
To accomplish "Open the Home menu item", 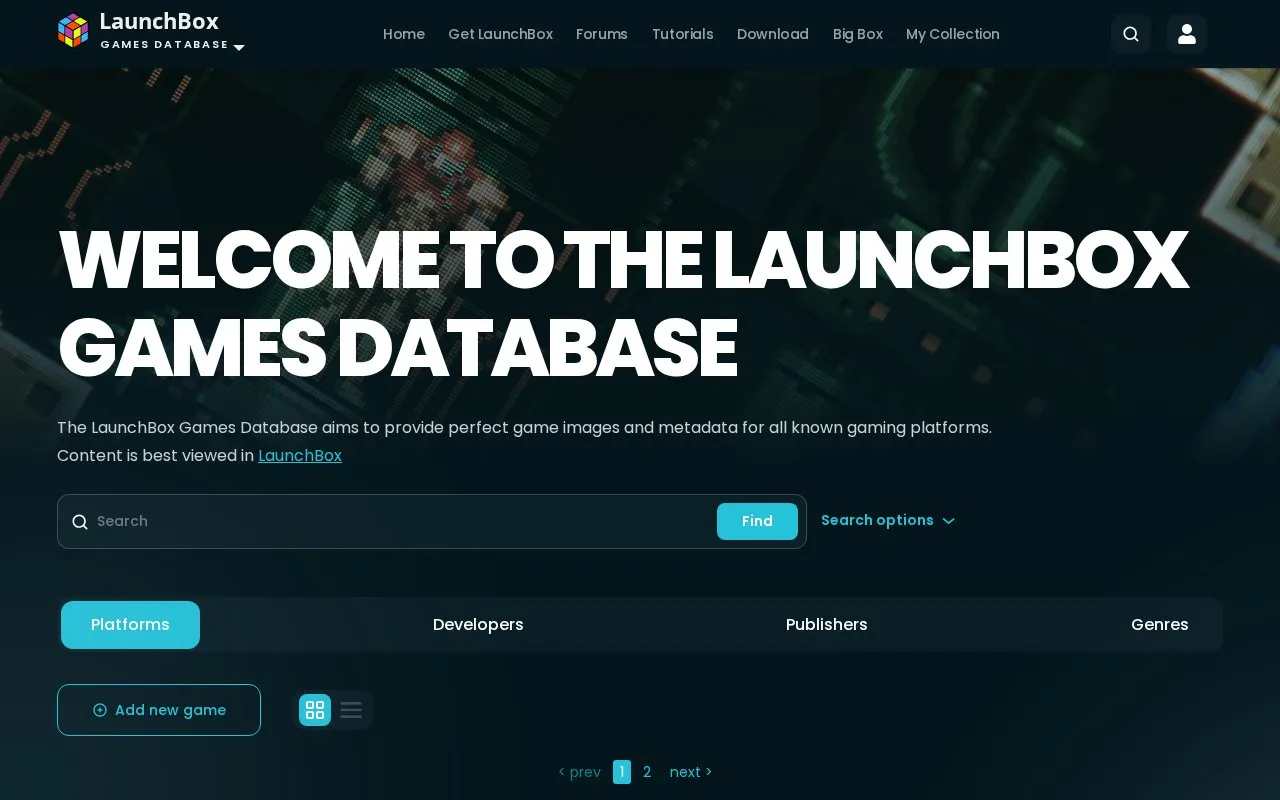I will tap(404, 34).
